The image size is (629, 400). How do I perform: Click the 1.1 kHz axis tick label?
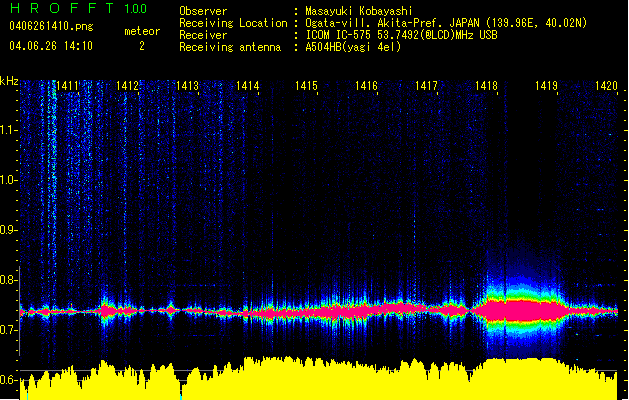(8, 130)
